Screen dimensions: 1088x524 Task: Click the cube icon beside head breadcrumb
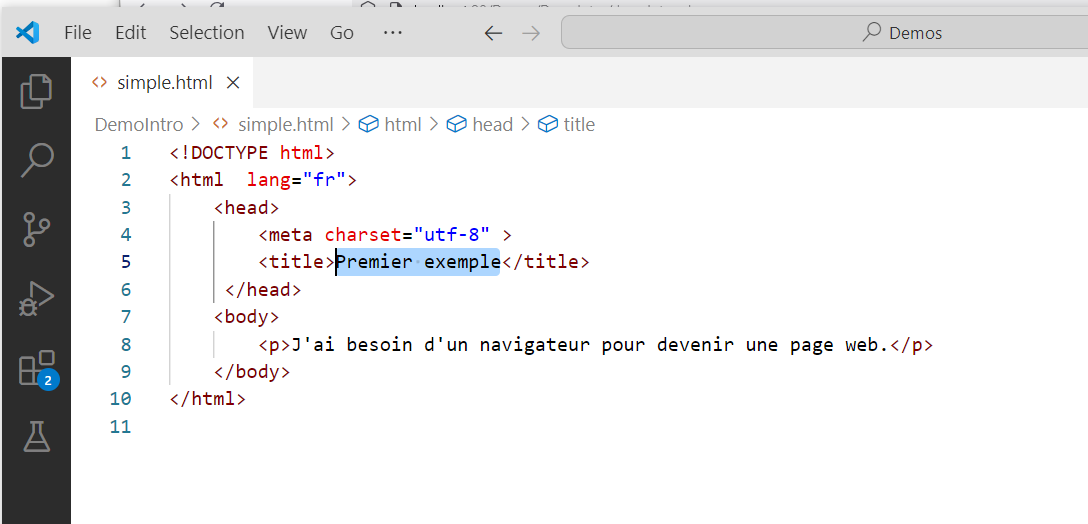457,124
